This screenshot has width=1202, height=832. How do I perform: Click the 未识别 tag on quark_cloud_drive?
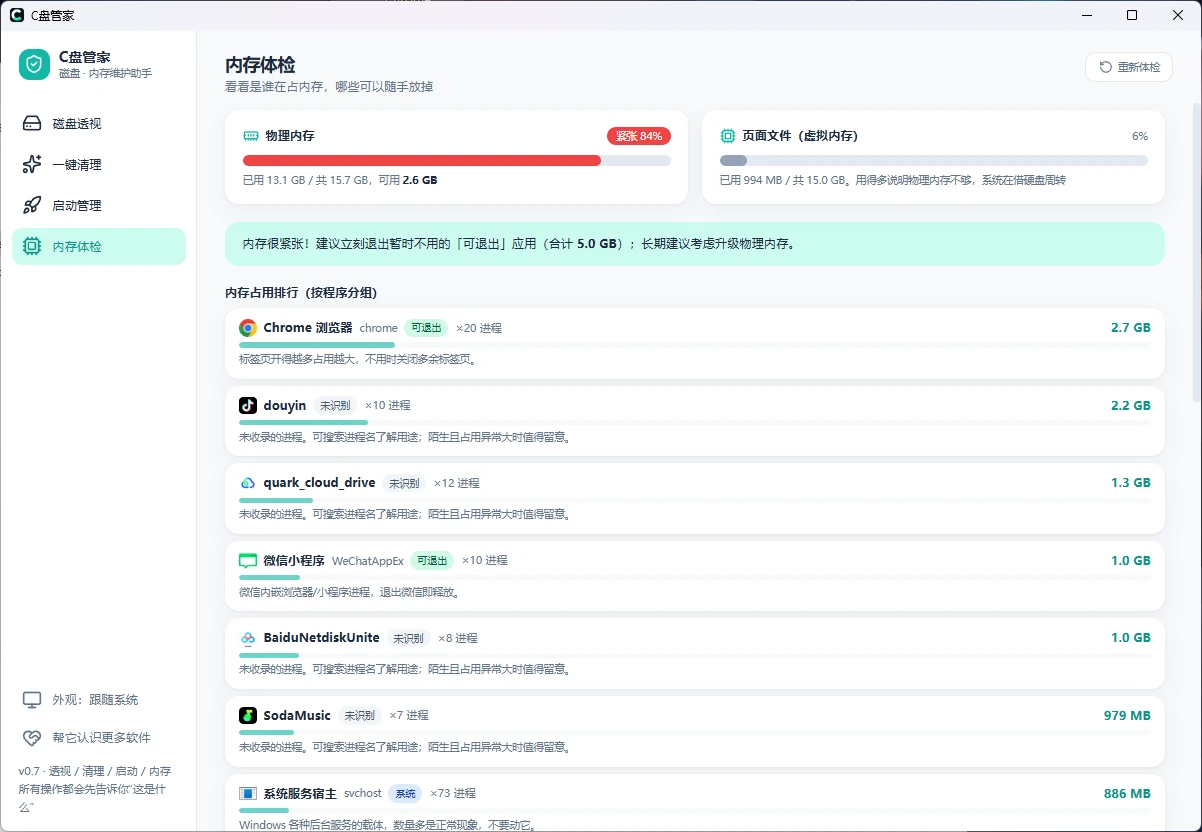[x=404, y=483]
